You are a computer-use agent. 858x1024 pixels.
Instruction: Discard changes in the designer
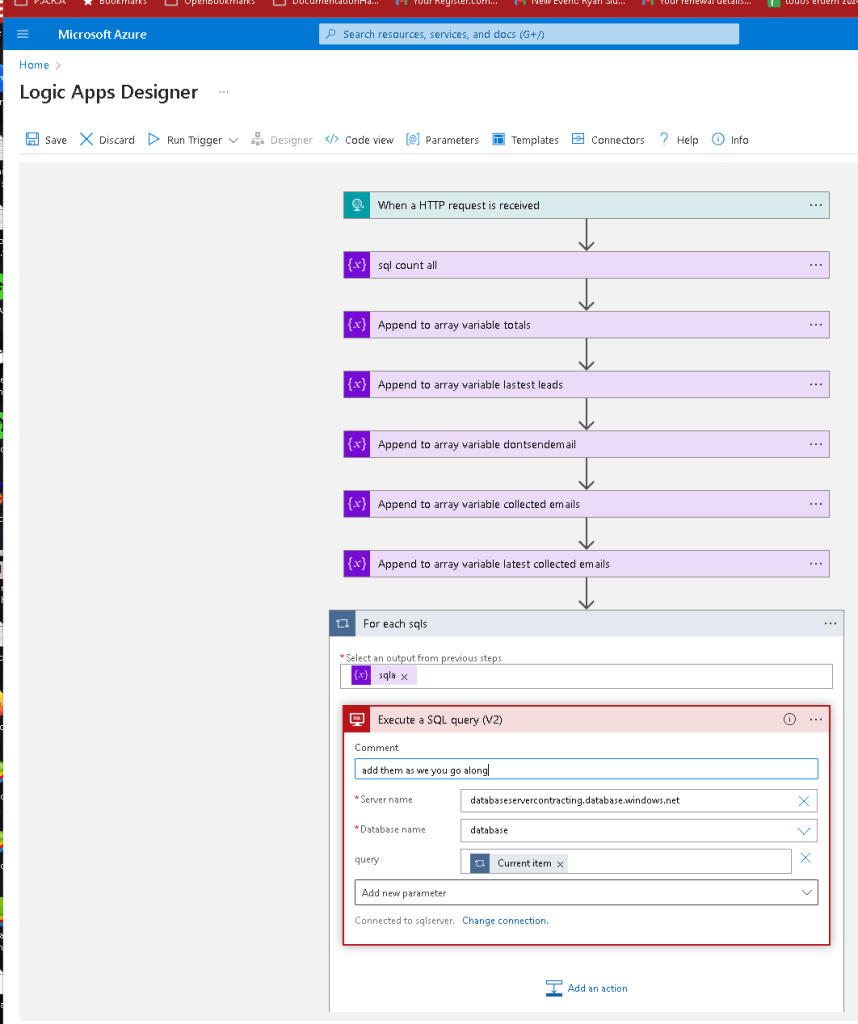[107, 140]
